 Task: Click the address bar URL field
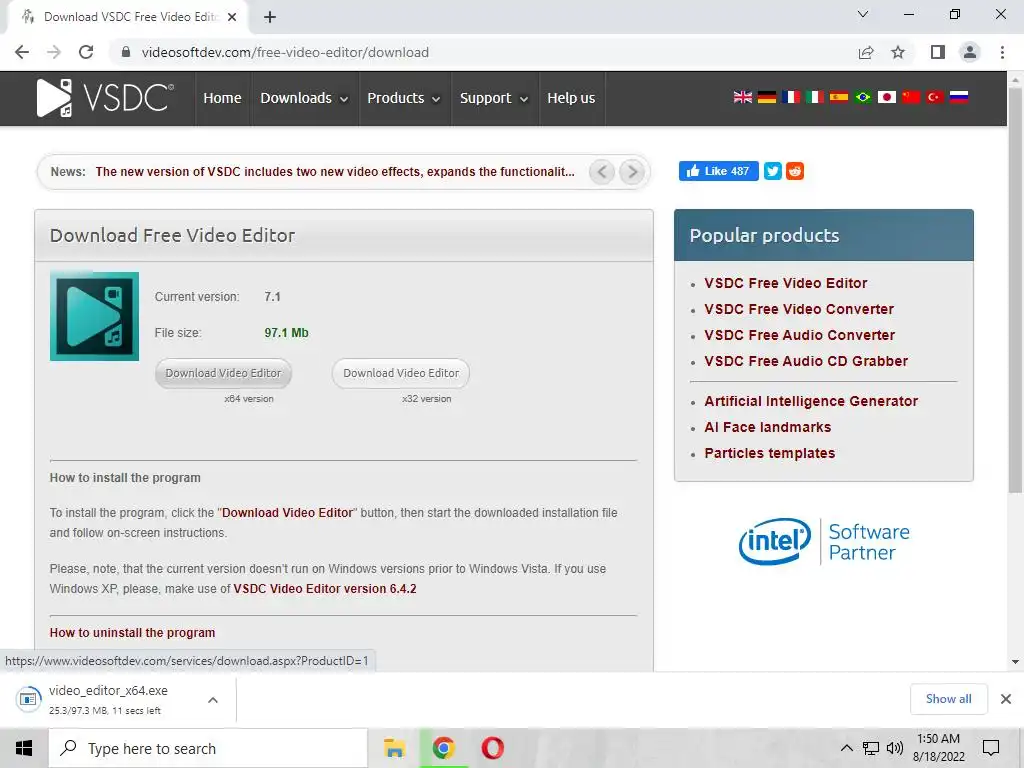pos(483,52)
